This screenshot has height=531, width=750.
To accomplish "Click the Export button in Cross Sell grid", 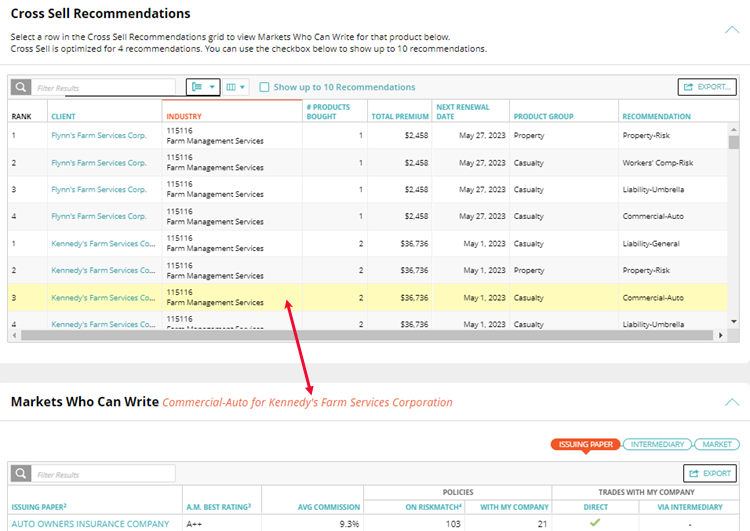I will [707, 87].
